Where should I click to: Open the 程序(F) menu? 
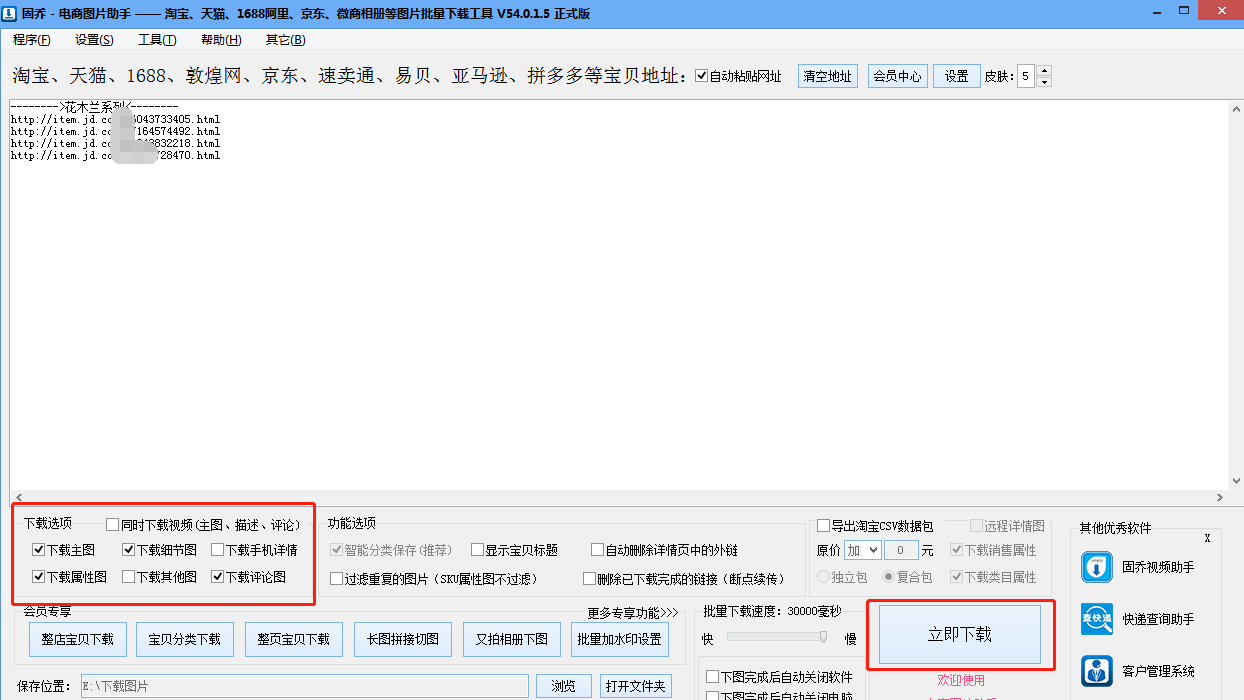click(x=32, y=40)
